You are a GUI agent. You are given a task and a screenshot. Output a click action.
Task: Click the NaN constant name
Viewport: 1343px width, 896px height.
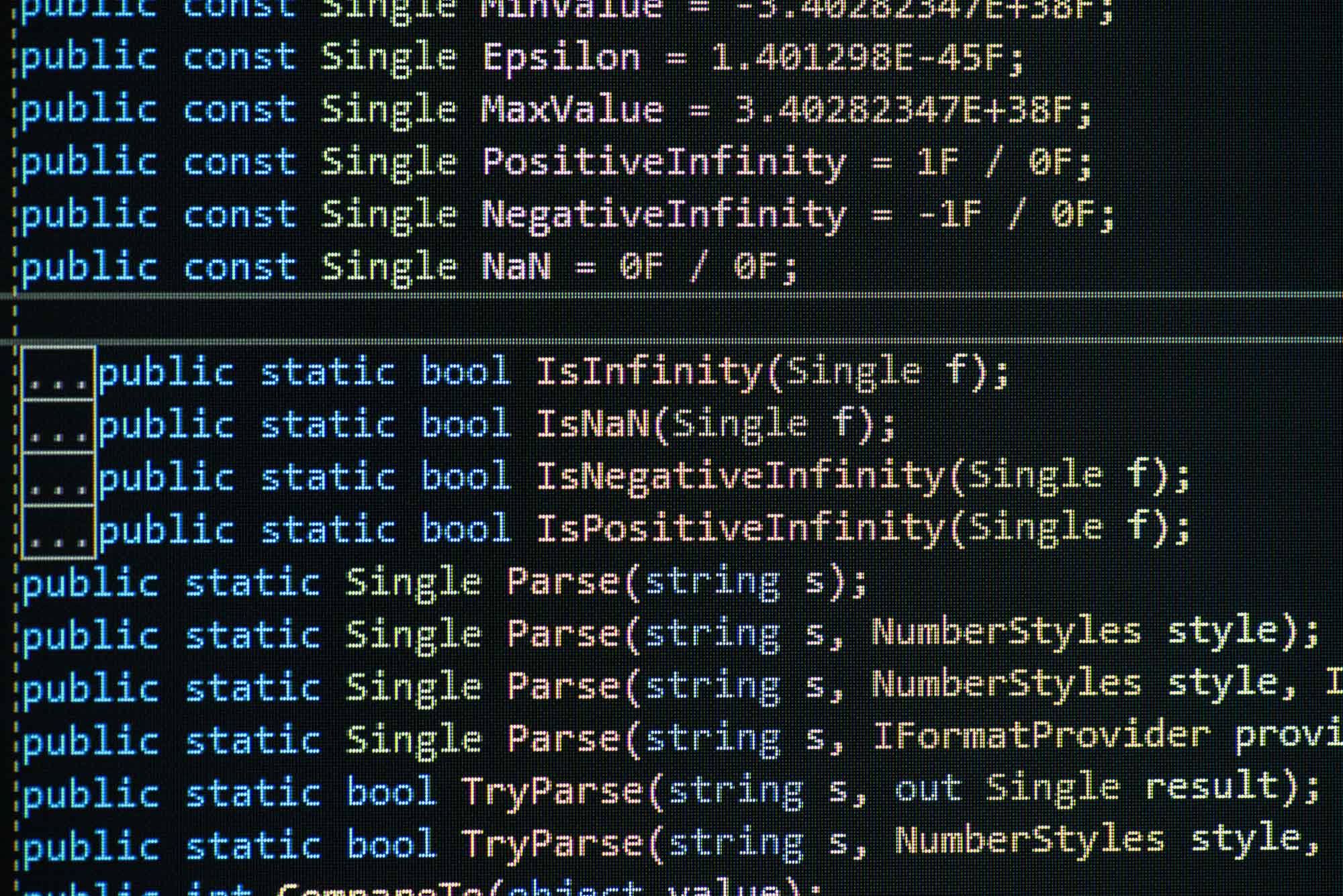coord(516,266)
